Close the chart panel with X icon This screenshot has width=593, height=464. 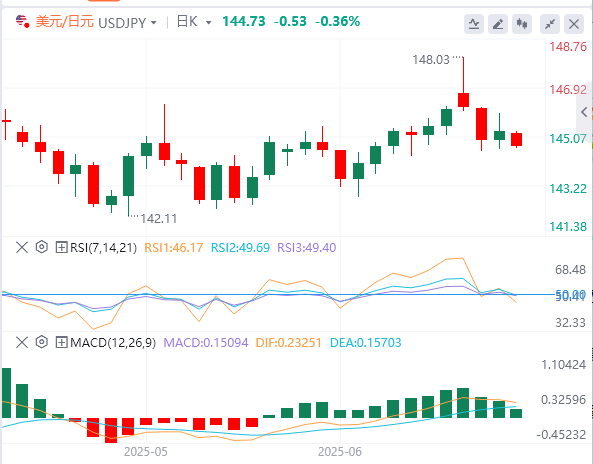(574, 24)
